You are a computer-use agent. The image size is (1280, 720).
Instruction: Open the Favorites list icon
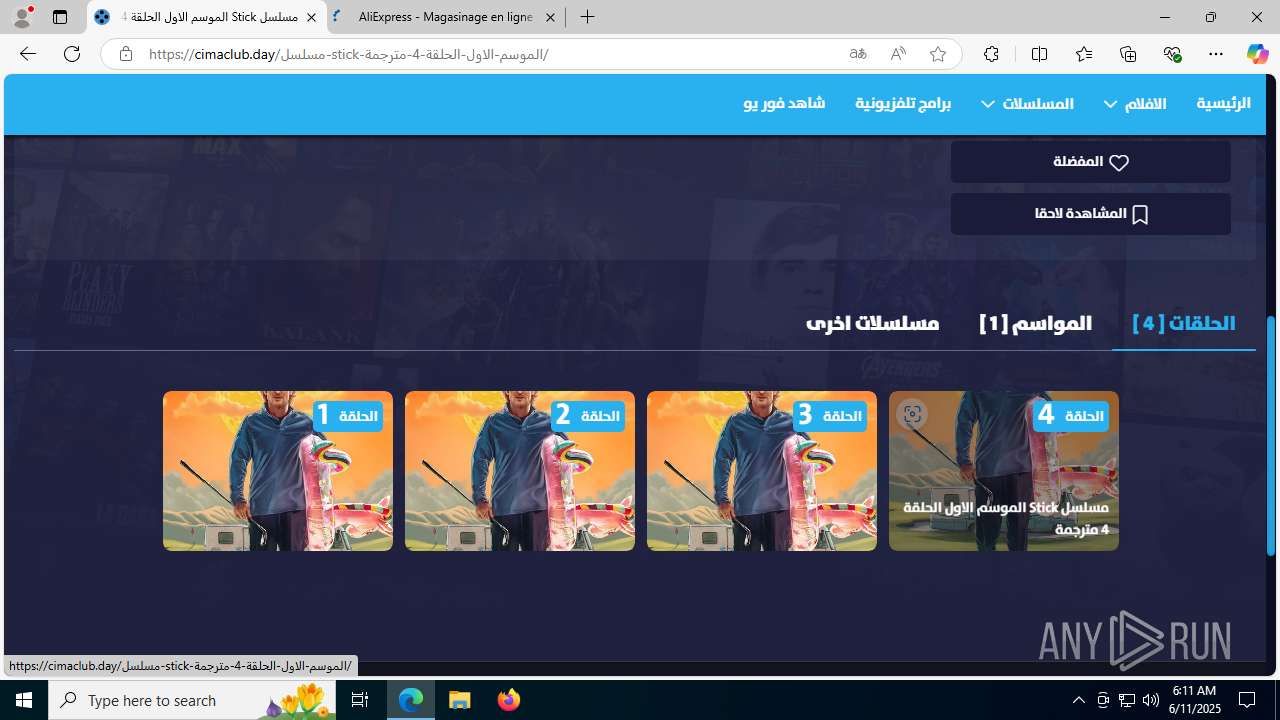coord(1084,54)
